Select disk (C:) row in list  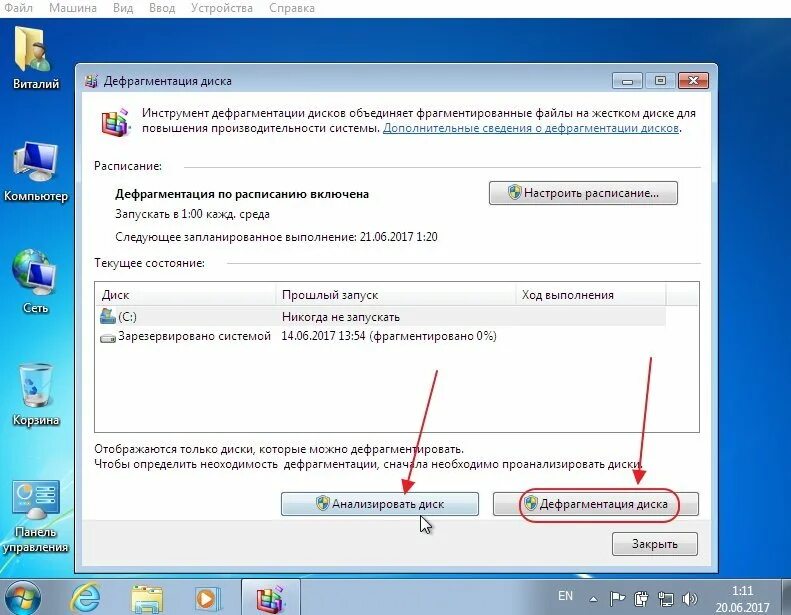click(x=380, y=317)
